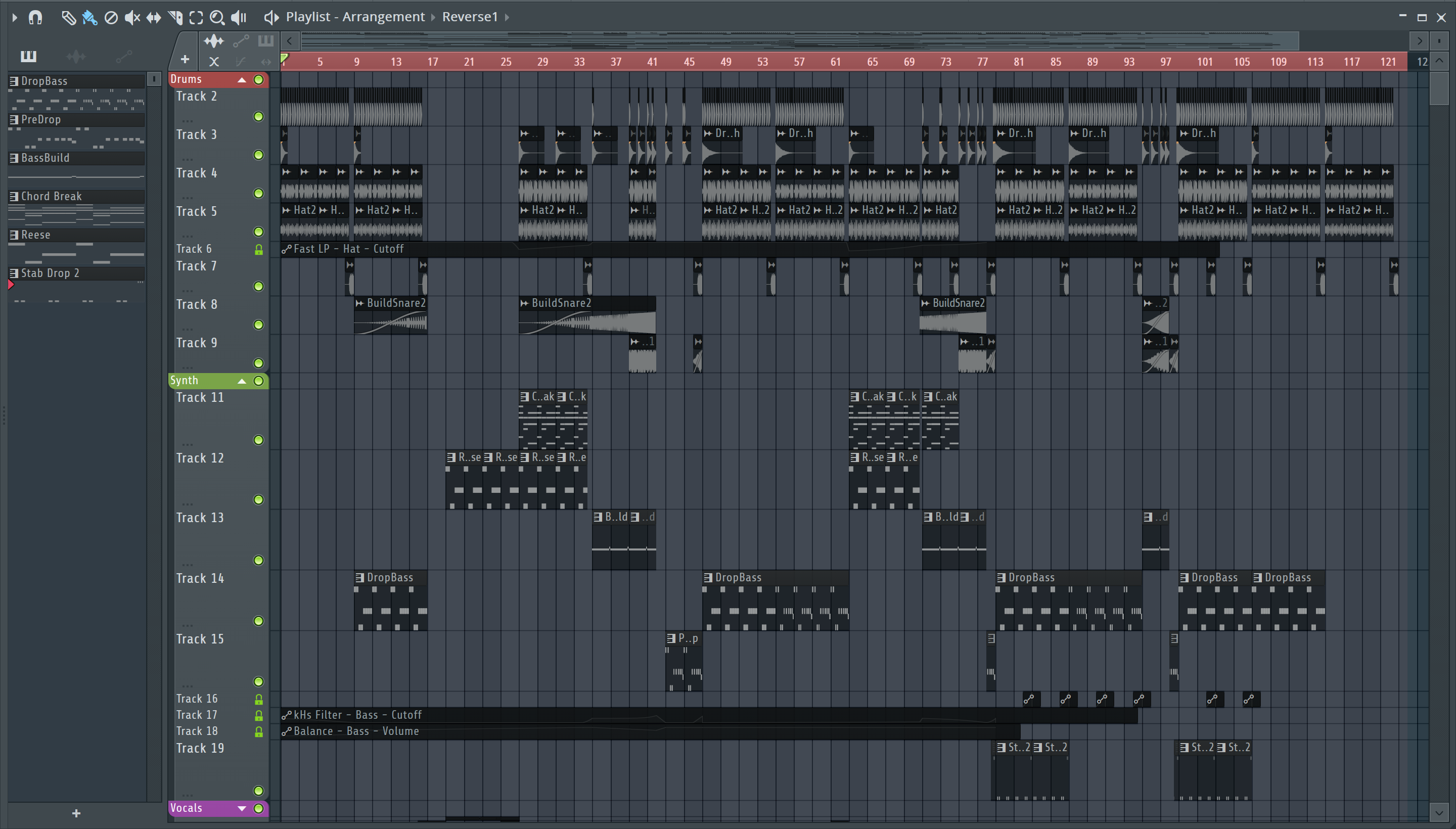Click the audio waveform clip-focus icon
1456x829 pixels.
point(214,40)
